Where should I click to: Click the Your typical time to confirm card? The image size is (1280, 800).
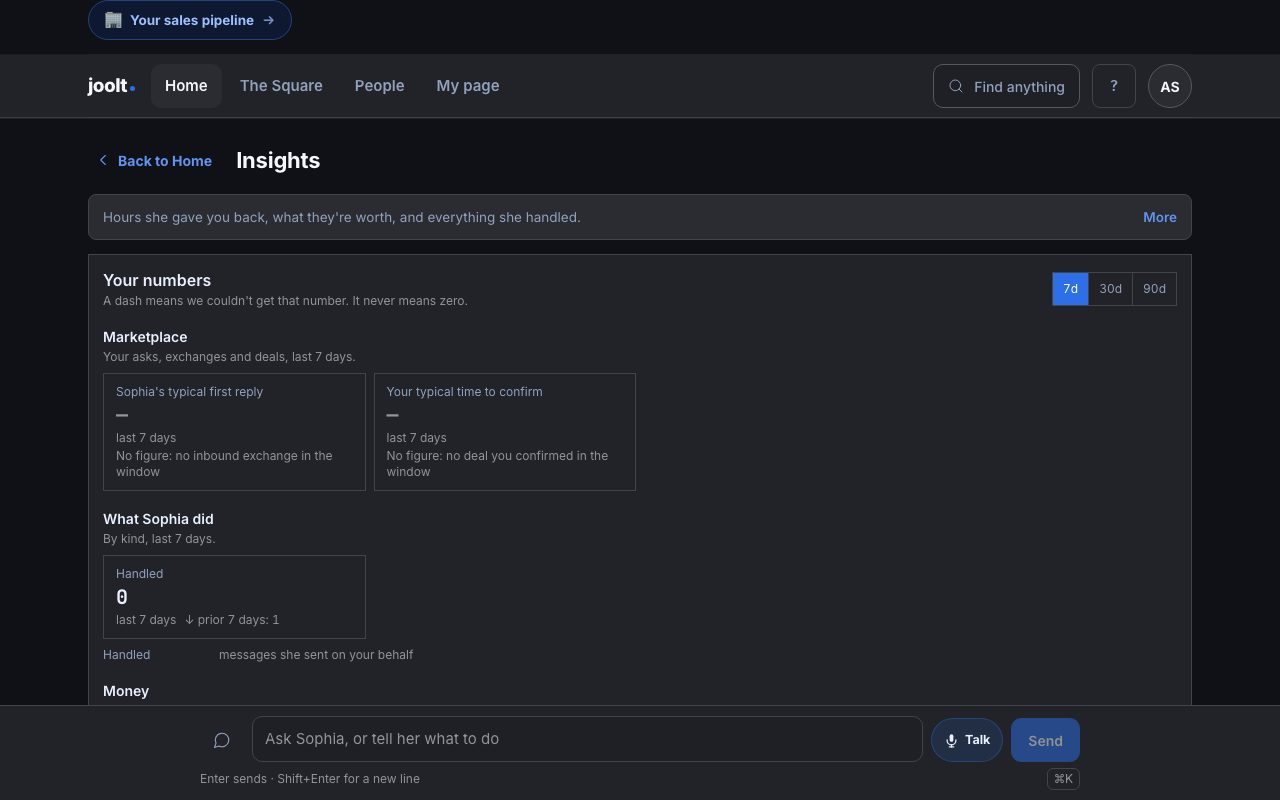(505, 432)
